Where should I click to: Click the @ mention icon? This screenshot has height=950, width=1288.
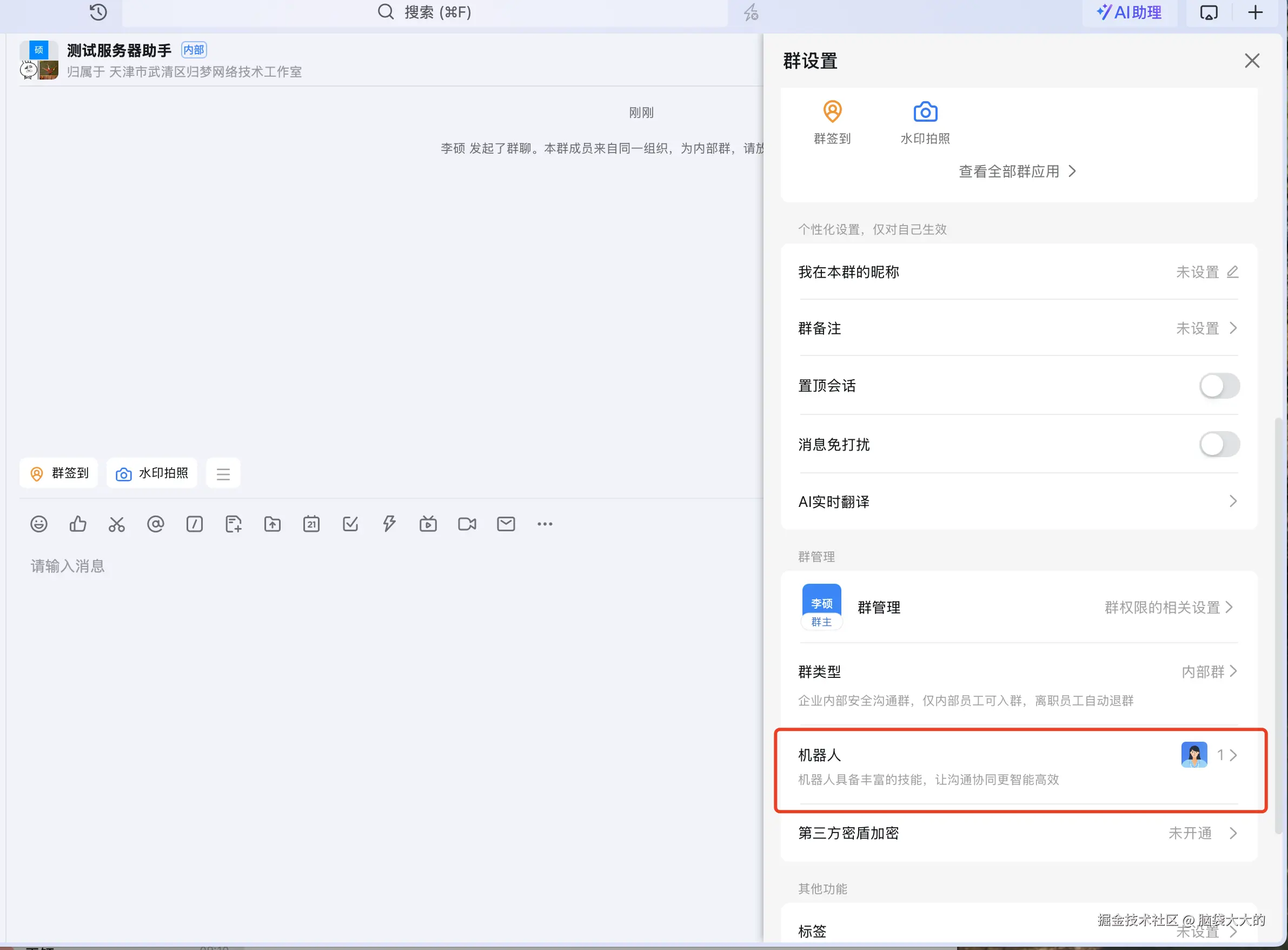coord(155,524)
